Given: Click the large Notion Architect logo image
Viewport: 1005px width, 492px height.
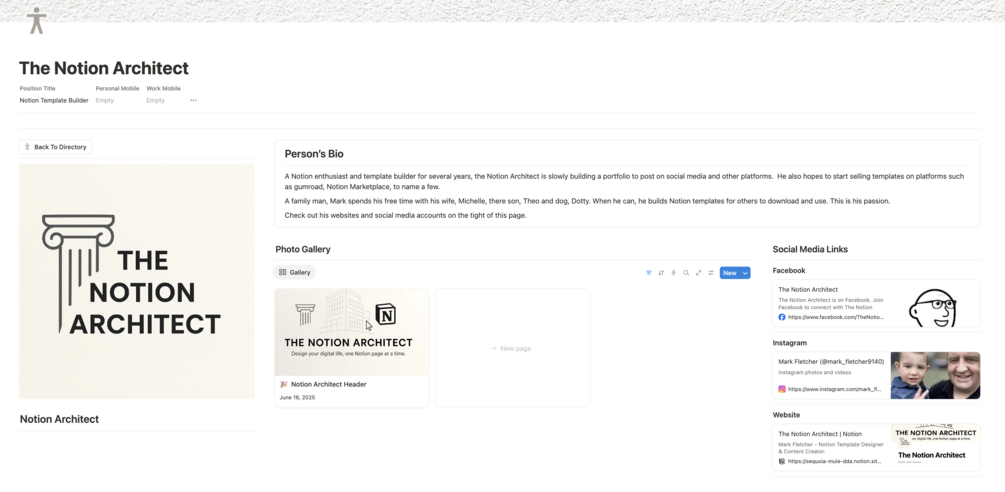Looking at the screenshot, I should pyautogui.click(x=137, y=281).
